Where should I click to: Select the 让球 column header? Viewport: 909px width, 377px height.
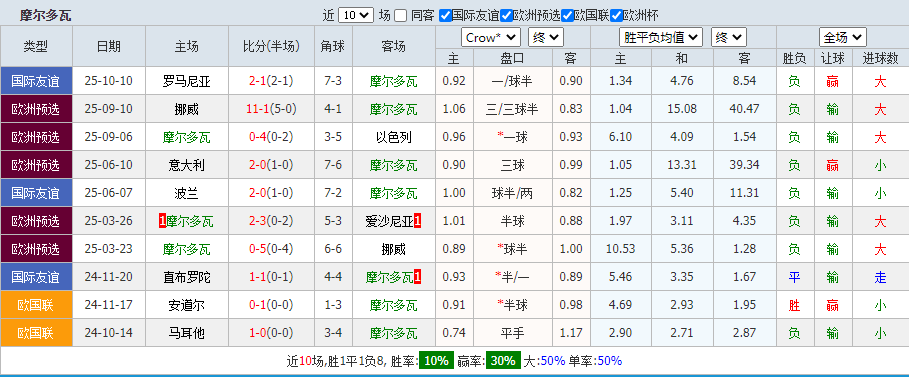click(x=833, y=58)
